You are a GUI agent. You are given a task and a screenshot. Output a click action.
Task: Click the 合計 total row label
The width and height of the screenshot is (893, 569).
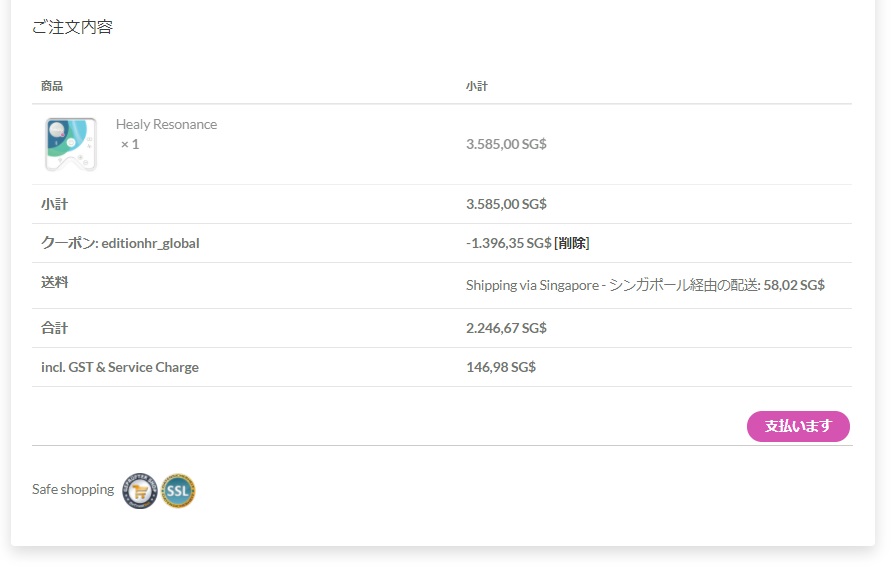55,328
